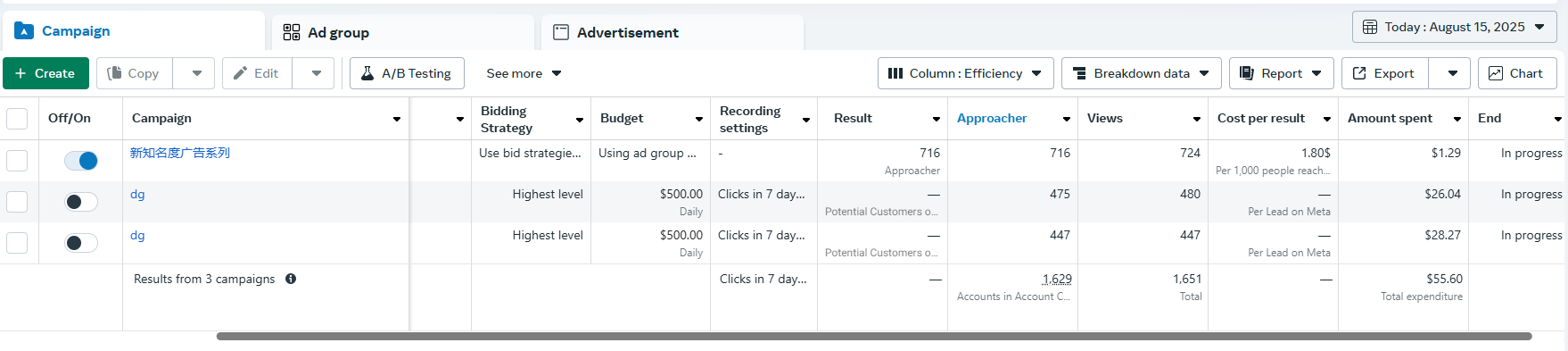Click the calendar icon in the date picker
Viewport: 1568px width, 351px height.
pyautogui.click(x=1370, y=27)
